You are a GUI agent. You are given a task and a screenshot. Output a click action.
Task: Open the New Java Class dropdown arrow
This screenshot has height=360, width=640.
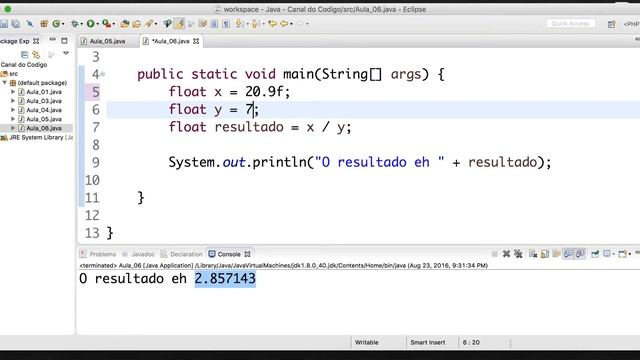pos(63,24)
